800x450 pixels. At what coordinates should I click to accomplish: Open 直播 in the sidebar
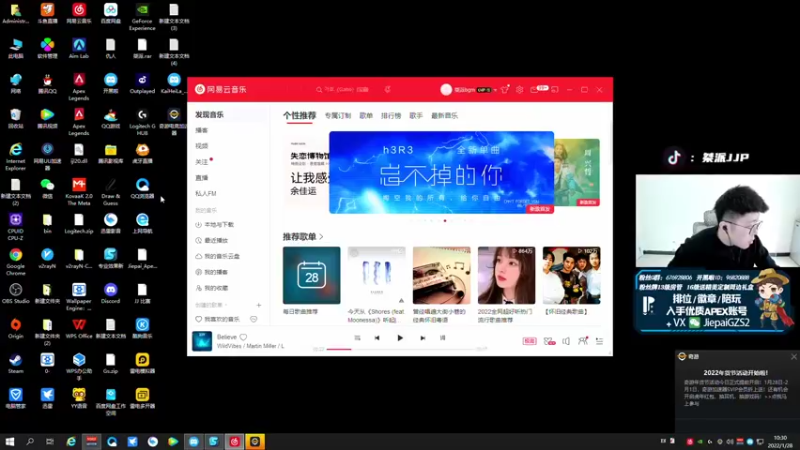[x=202, y=178]
